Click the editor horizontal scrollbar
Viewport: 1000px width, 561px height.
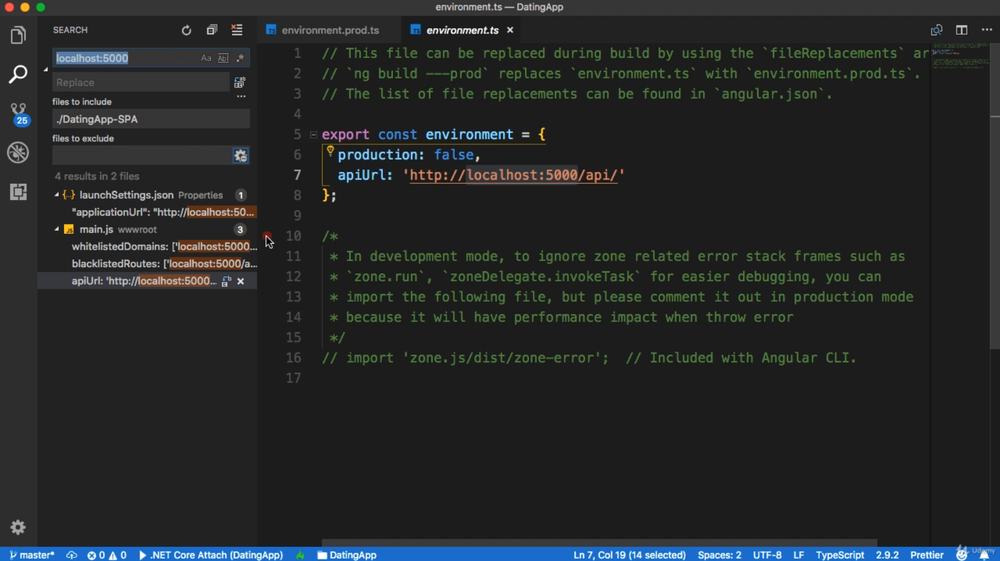[x=599, y=543]
